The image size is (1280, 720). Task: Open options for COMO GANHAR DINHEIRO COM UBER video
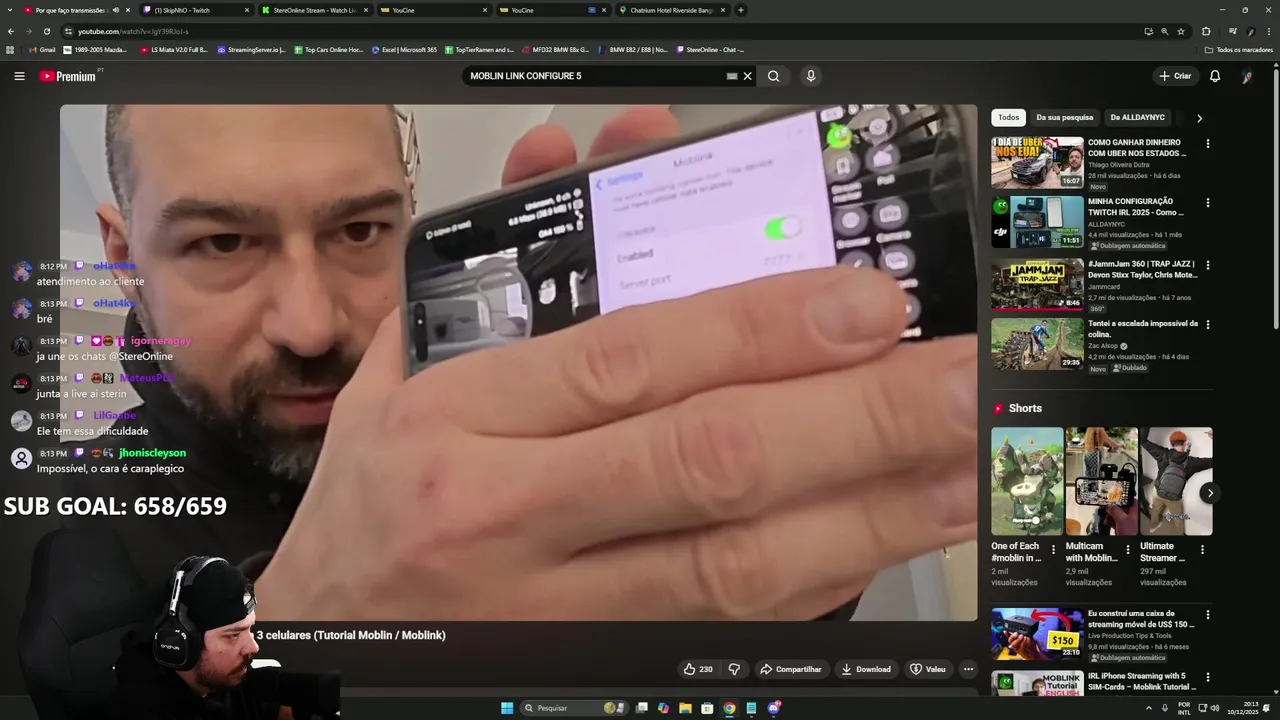coord(1207,143)
